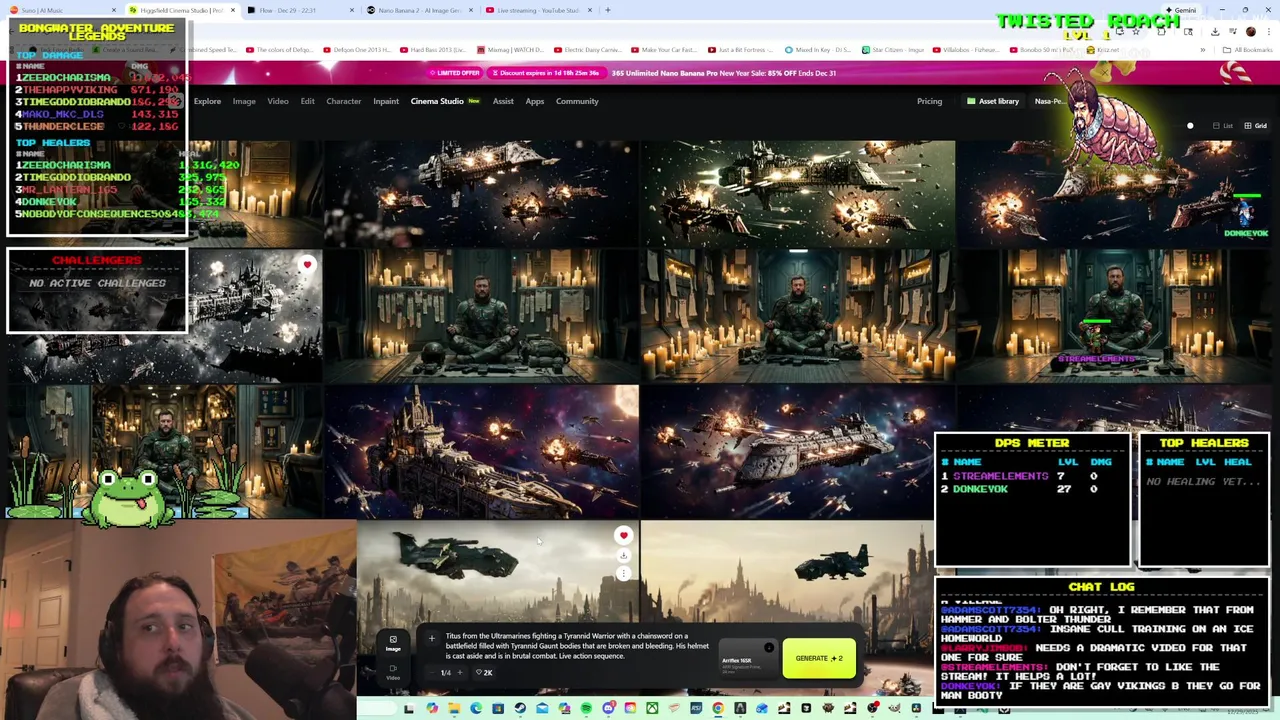Switch to List view
1280x720 pixels.
pos(1223,126)
